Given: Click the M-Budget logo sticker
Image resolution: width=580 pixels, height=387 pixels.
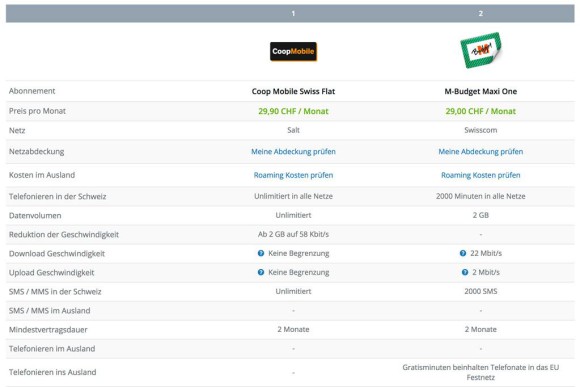Looking at the screenshot, I should click(x=481, y=50).
